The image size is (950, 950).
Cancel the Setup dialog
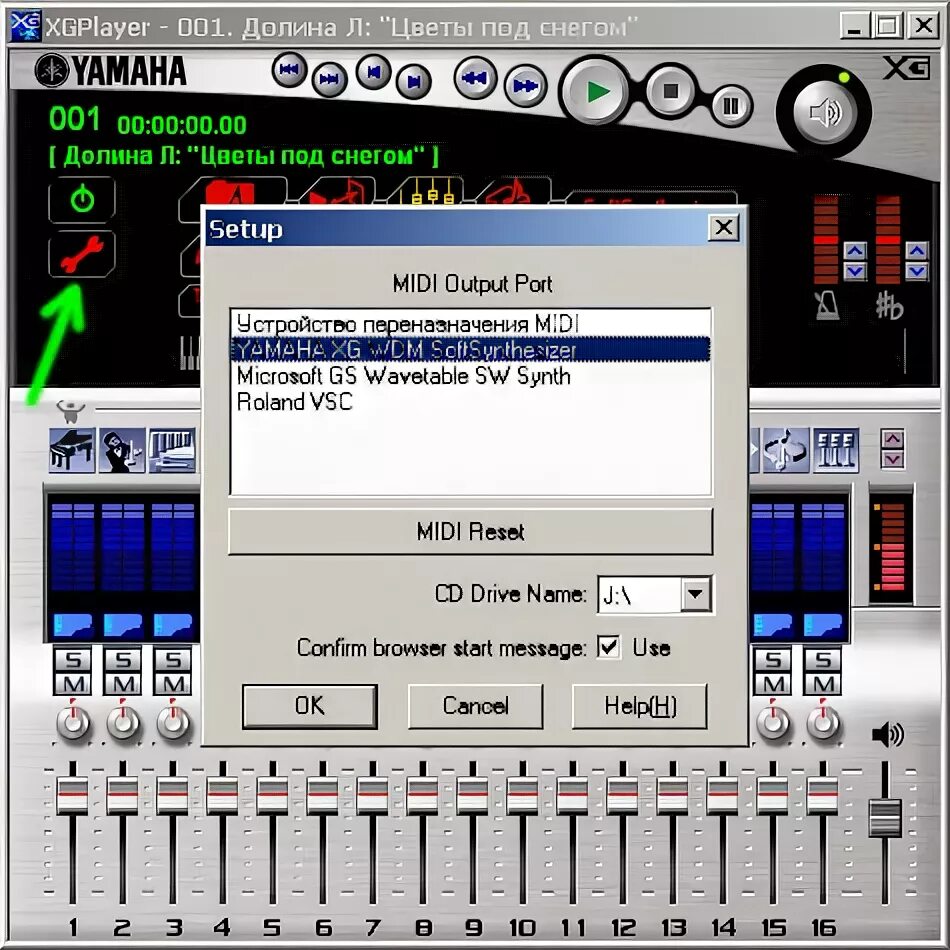click(x=475, y=706)
